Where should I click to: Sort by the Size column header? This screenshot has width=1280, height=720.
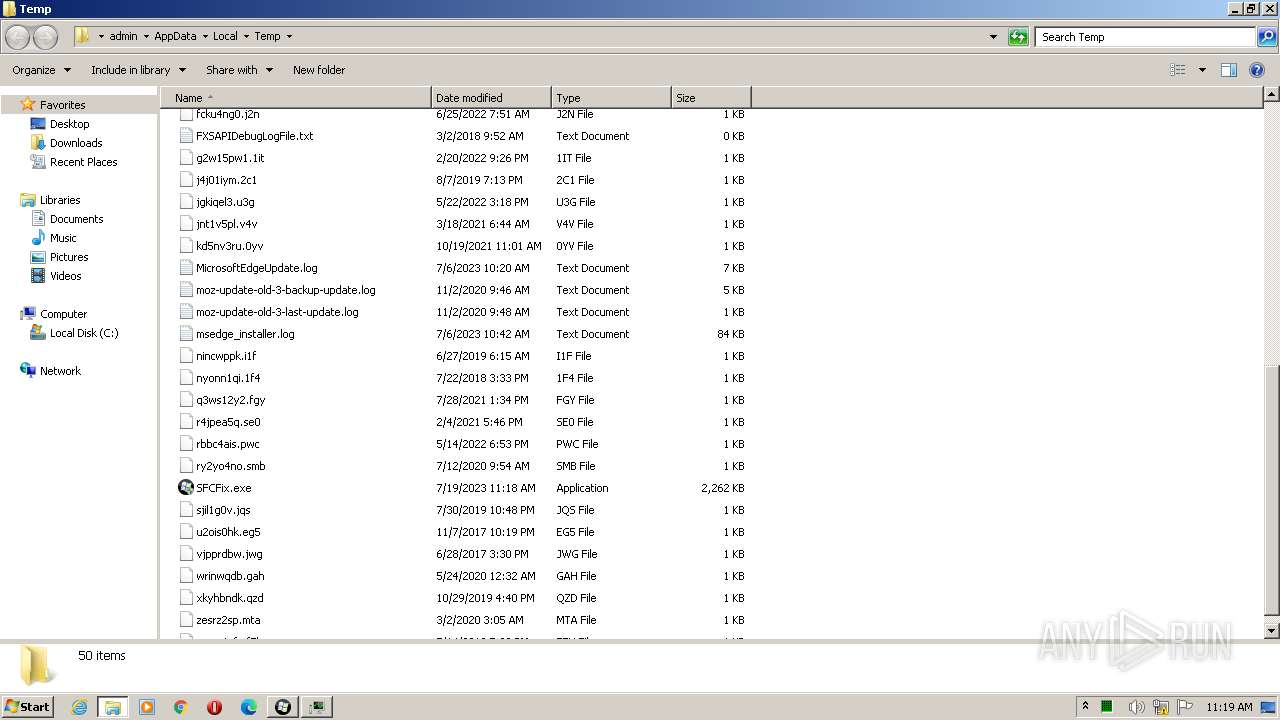(711, 98)
